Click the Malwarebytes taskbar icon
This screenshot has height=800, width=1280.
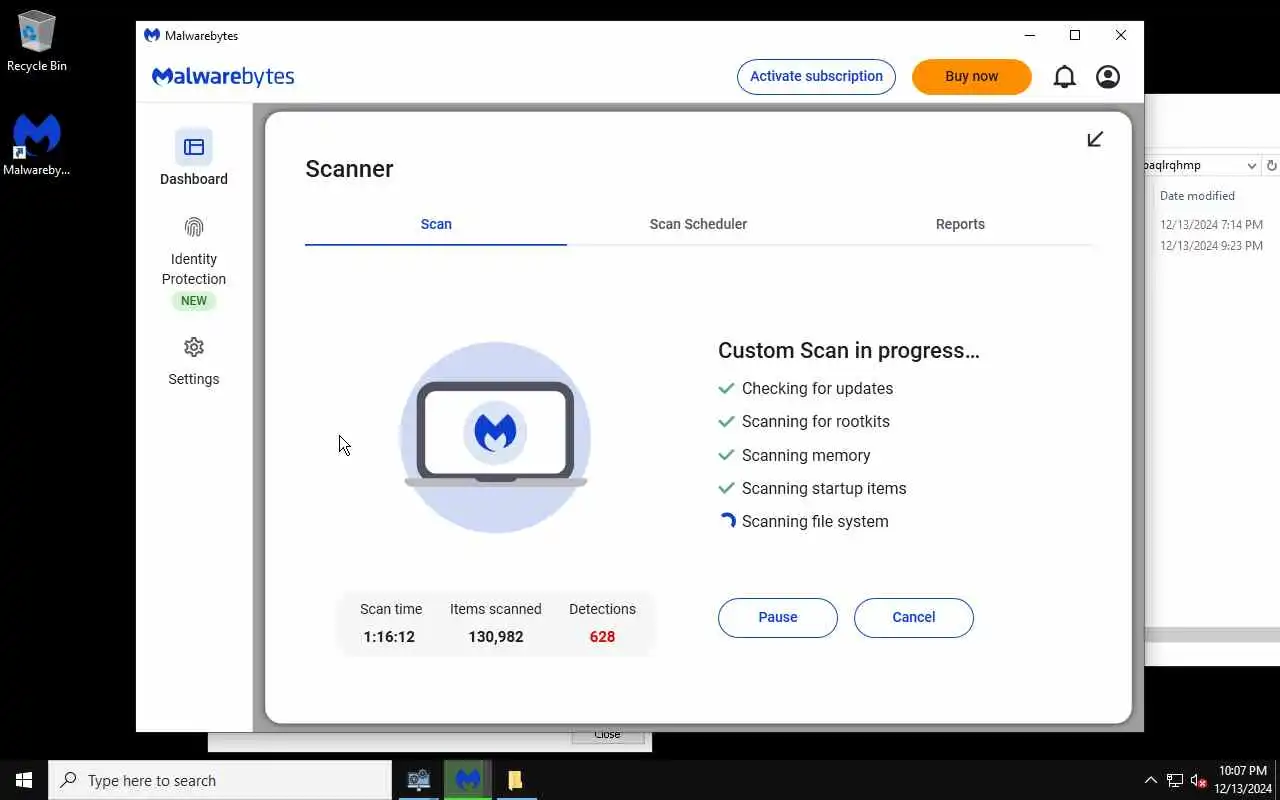[x=468, y=780]
